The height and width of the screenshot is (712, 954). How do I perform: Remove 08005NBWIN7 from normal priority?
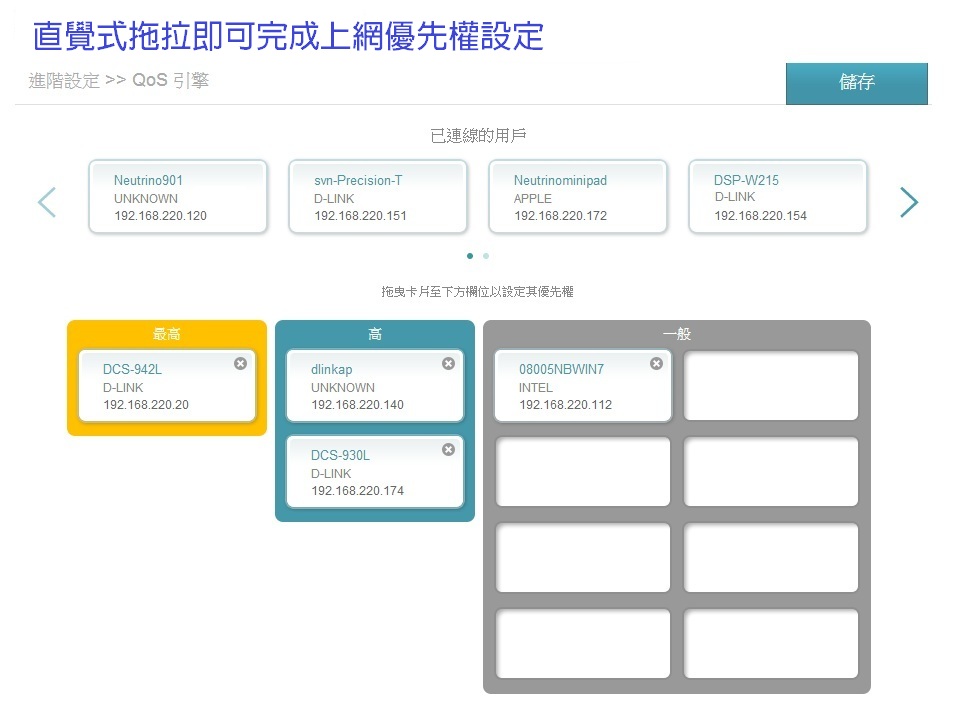click(x=656, y=364)
